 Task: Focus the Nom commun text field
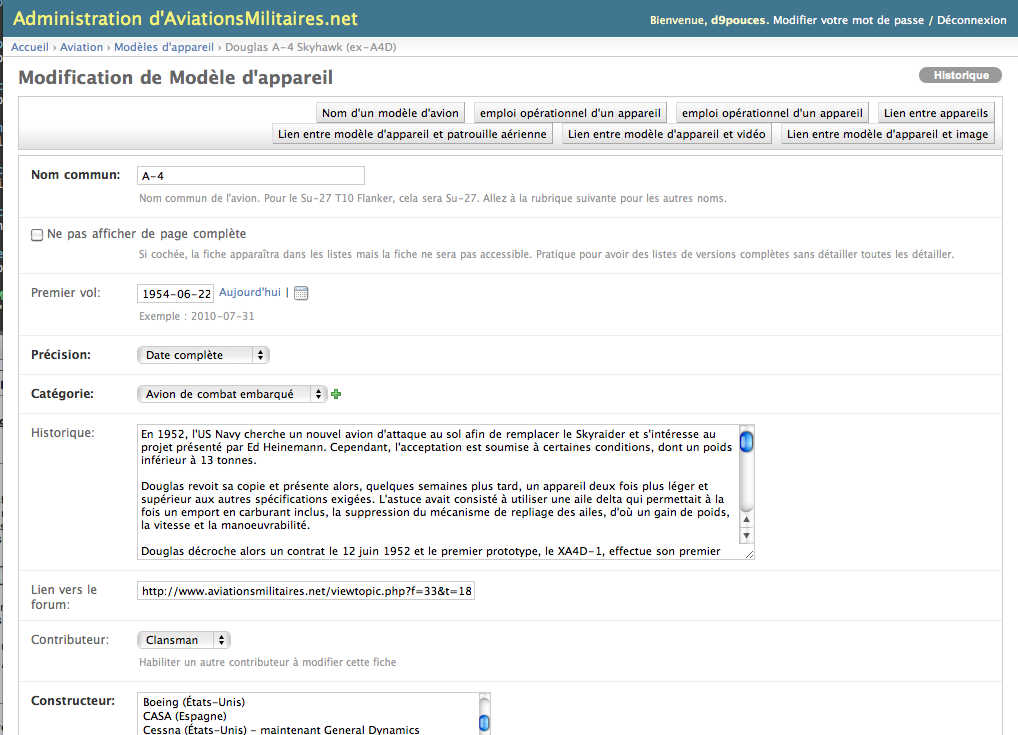coord(250,176)
